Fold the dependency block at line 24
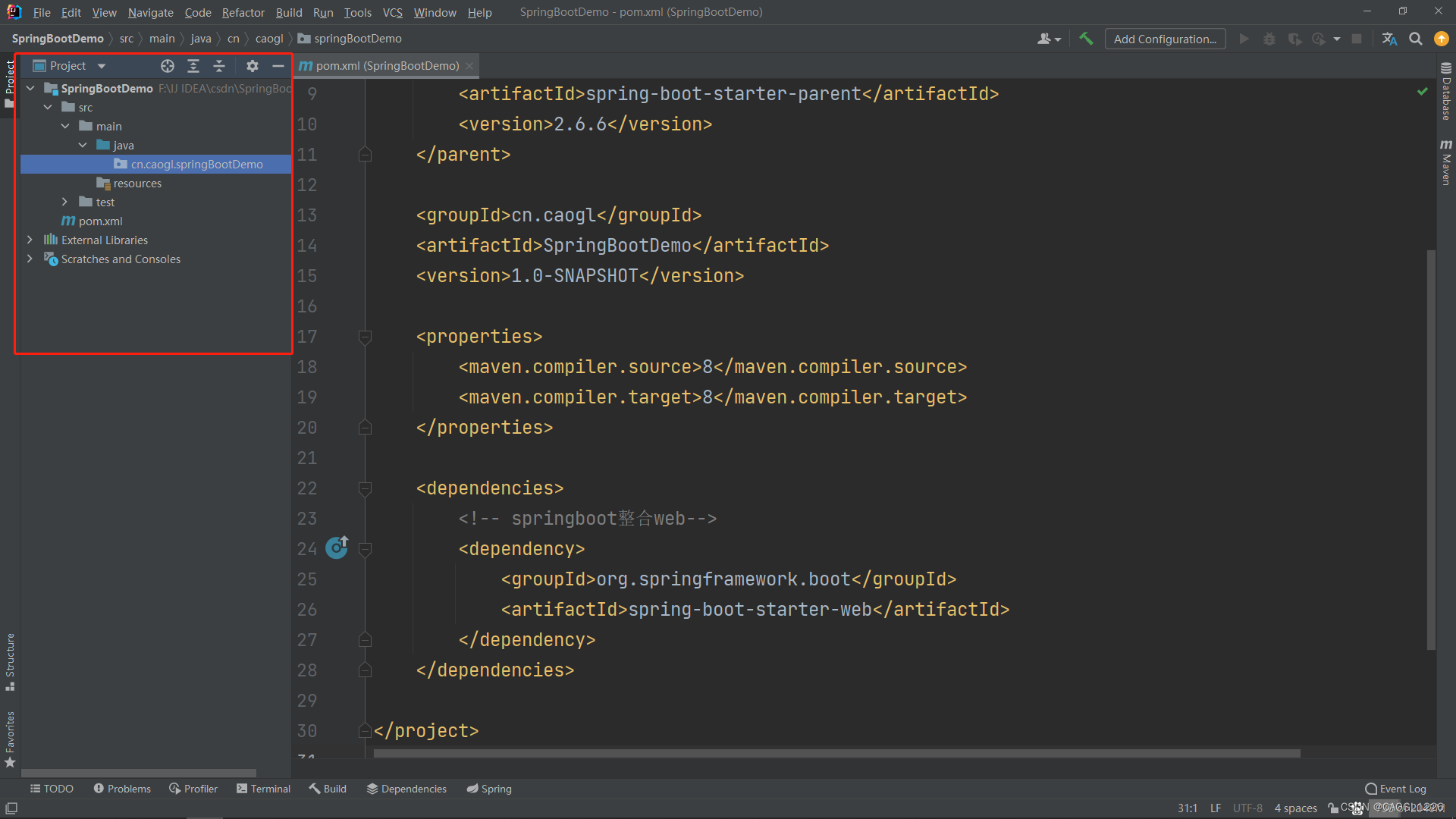The height and width of the screenshot is (819, 1456). point(365,548)
